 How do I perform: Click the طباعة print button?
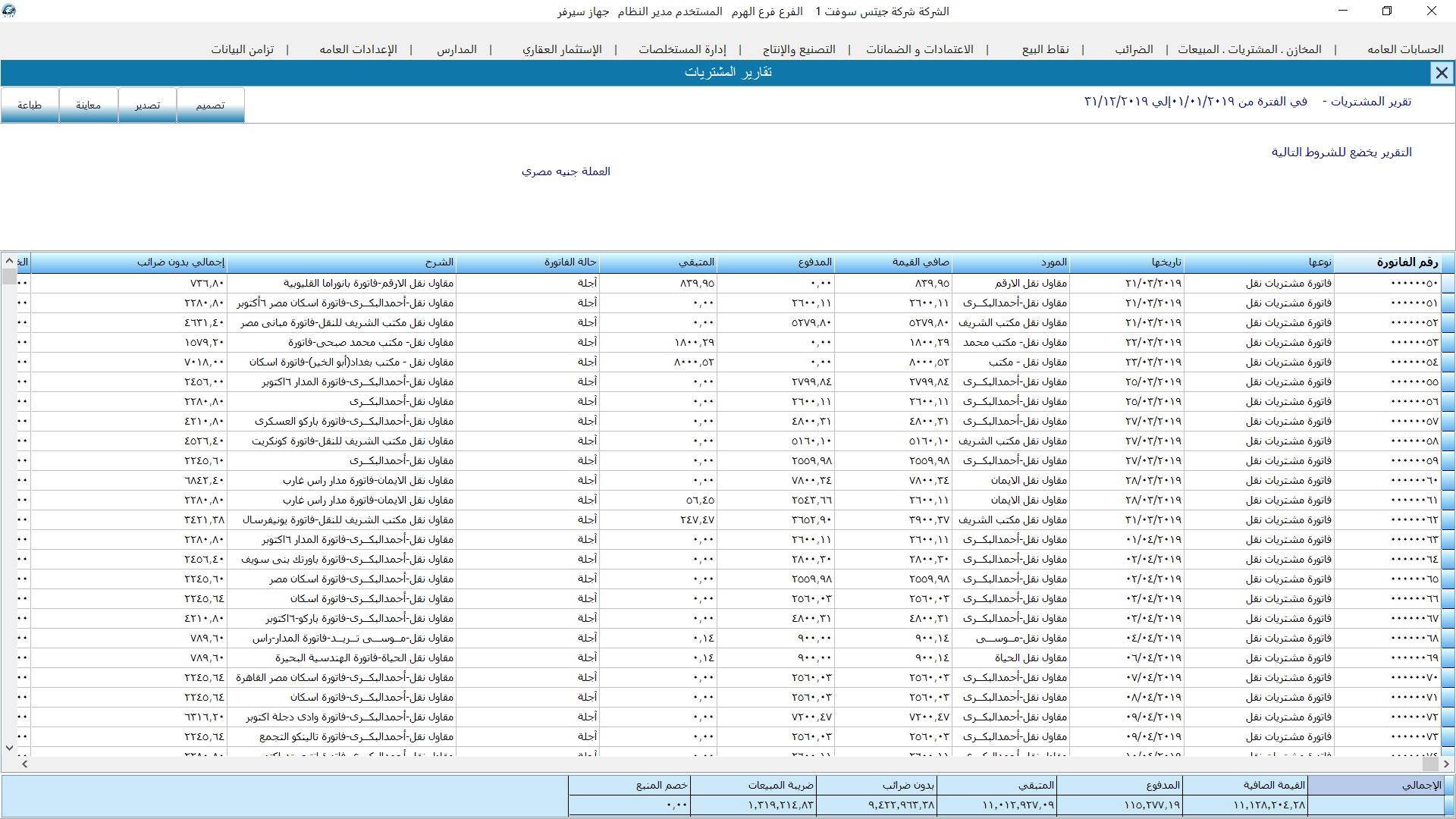[30, 105]
